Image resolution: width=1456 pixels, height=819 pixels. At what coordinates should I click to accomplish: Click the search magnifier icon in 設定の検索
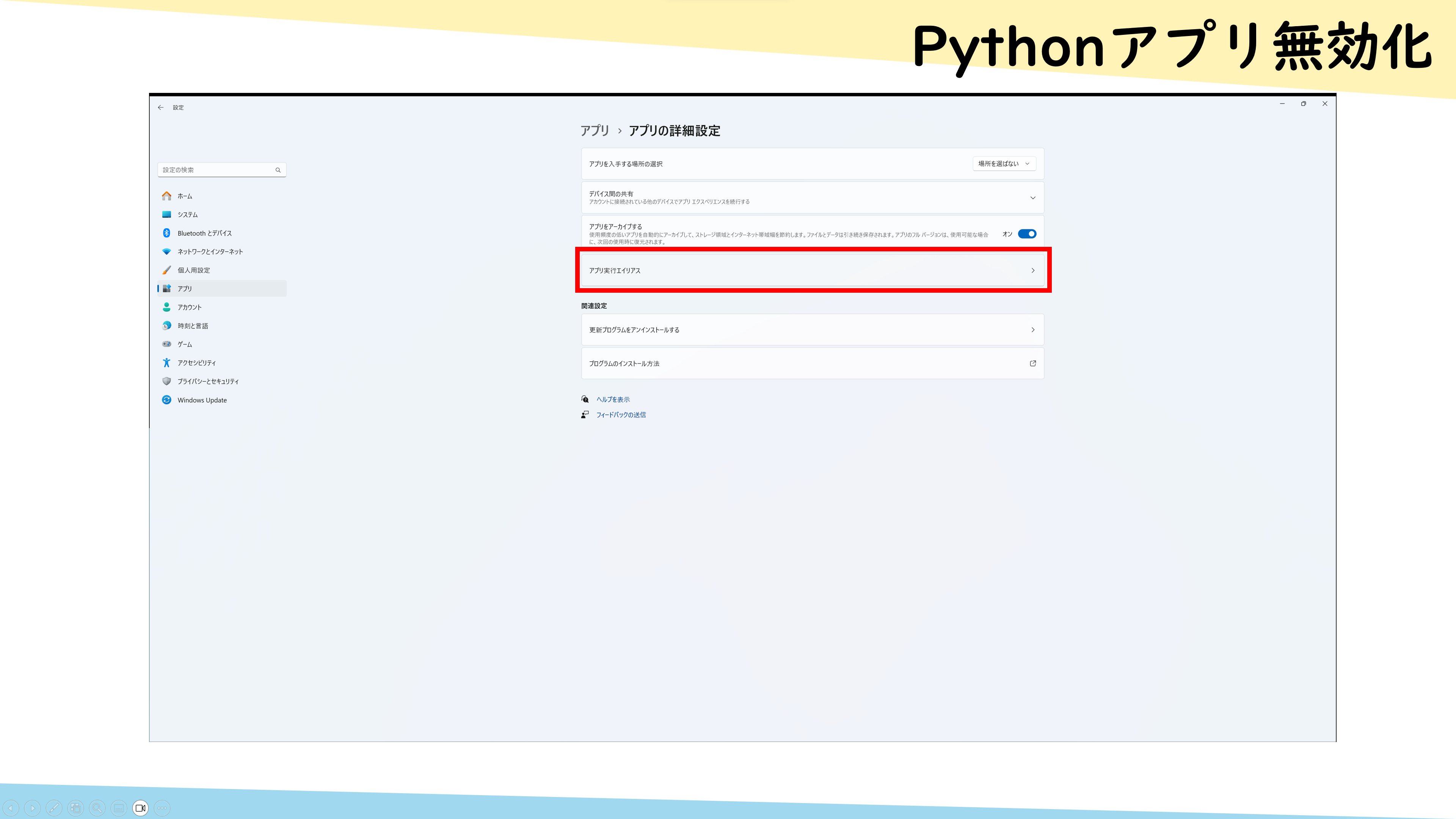(x=278, y=170)
